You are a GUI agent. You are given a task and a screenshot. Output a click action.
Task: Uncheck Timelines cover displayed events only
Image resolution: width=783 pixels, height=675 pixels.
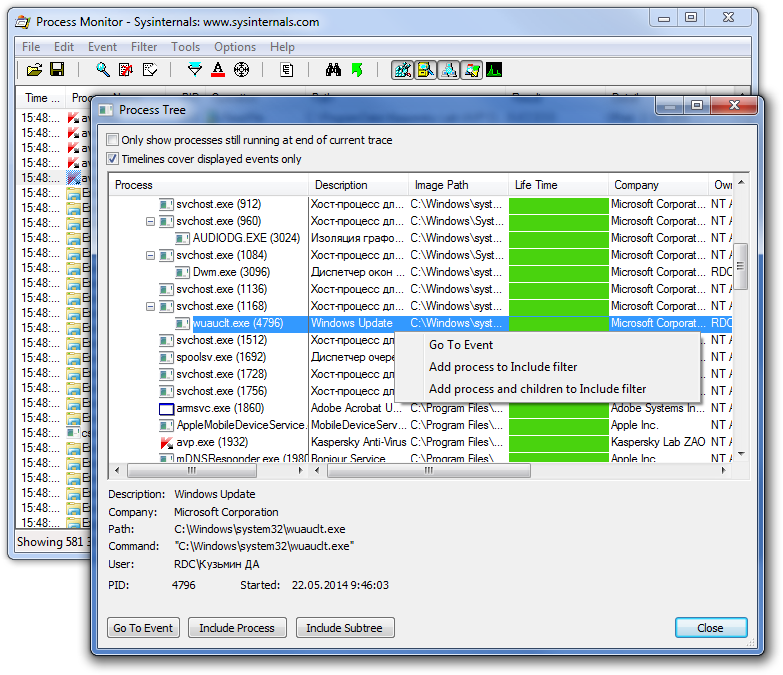point(113,159)
